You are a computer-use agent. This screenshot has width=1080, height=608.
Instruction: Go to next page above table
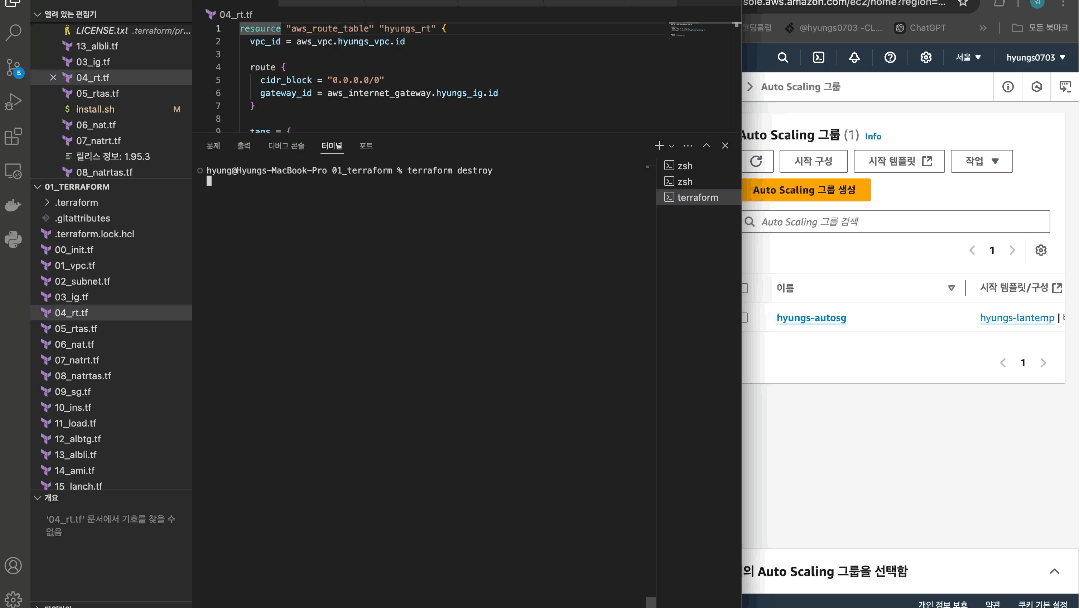1012,251
